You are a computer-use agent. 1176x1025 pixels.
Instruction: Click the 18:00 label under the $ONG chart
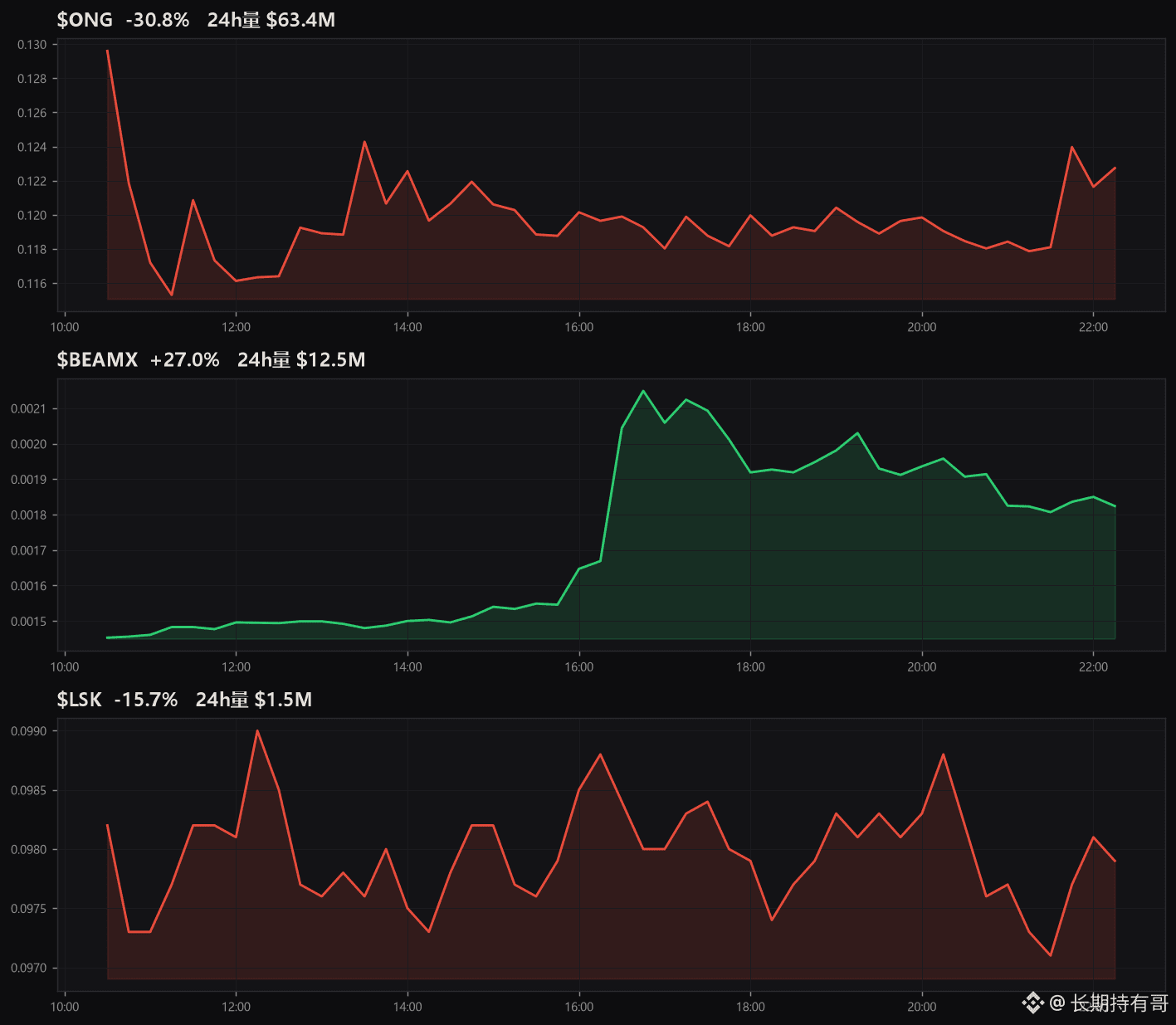click(750, 327)
